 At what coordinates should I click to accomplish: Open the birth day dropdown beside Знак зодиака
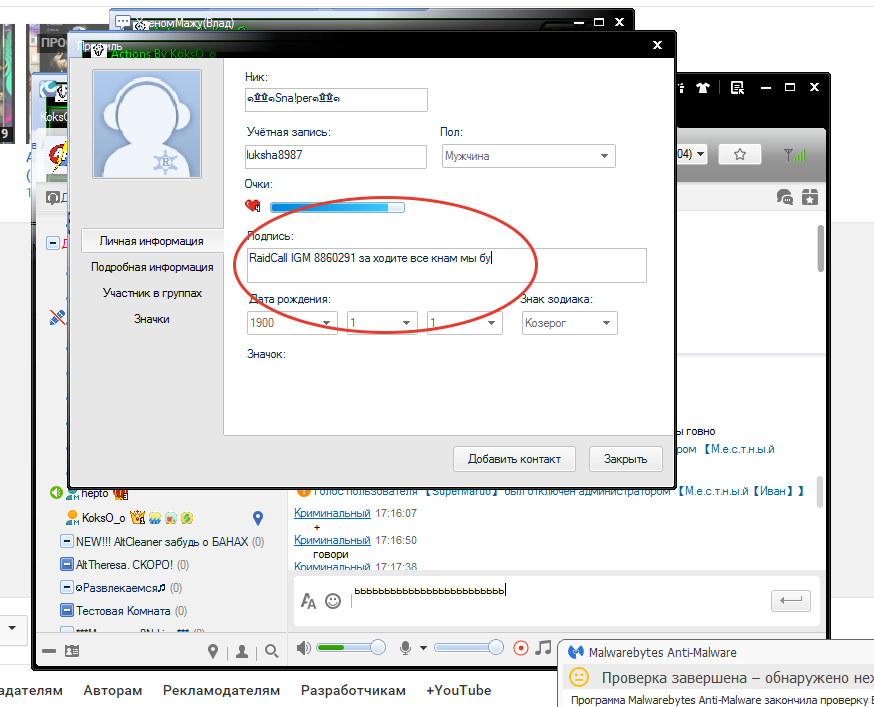[464, 323]
